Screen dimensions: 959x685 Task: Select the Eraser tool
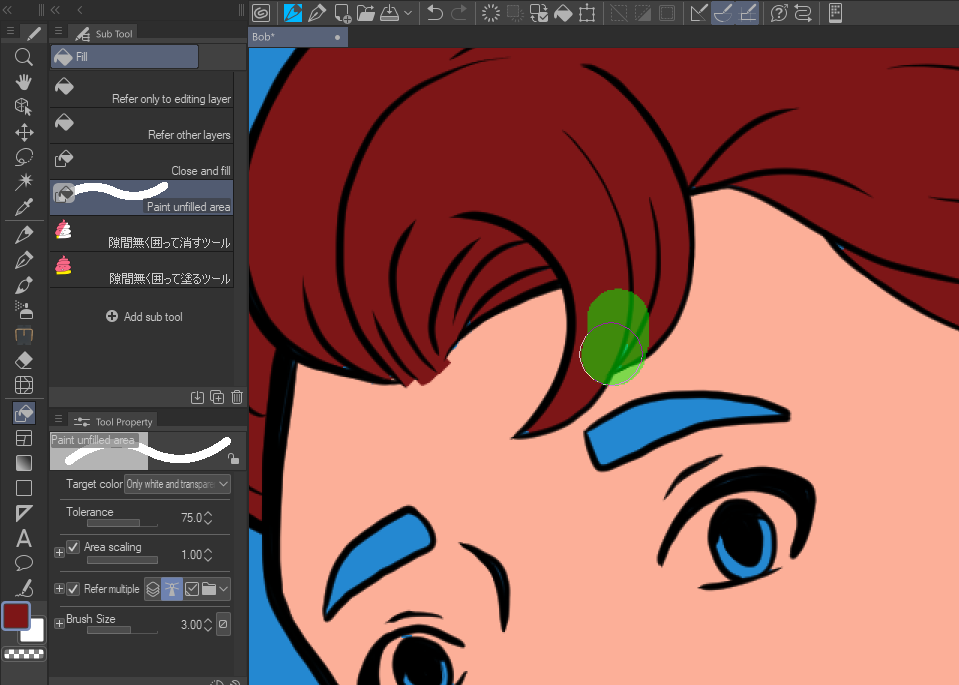(23, 360)
